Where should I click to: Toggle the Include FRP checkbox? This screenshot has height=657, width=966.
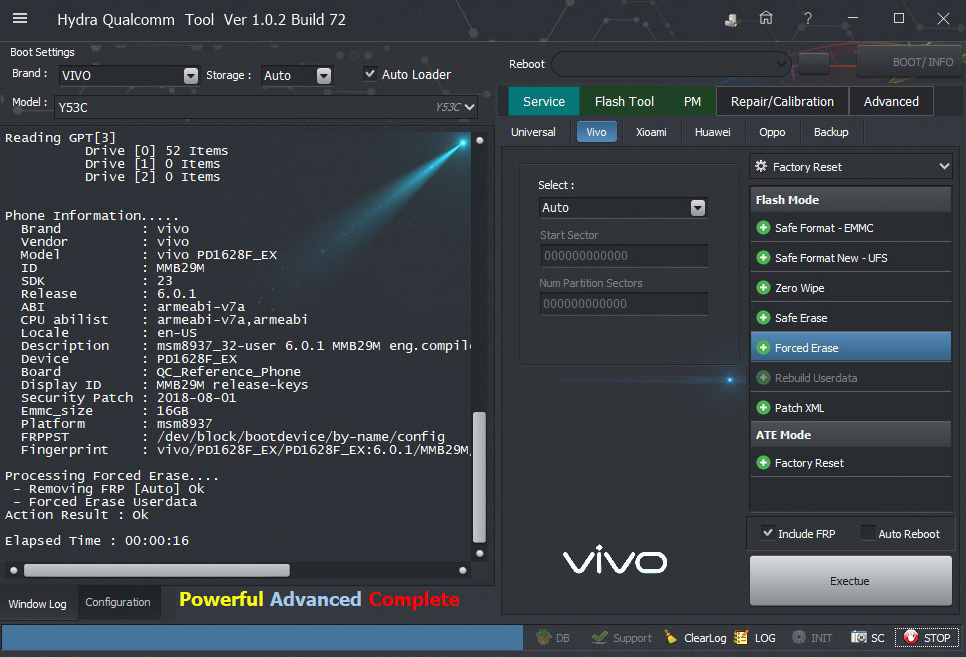tap(768, 533)
